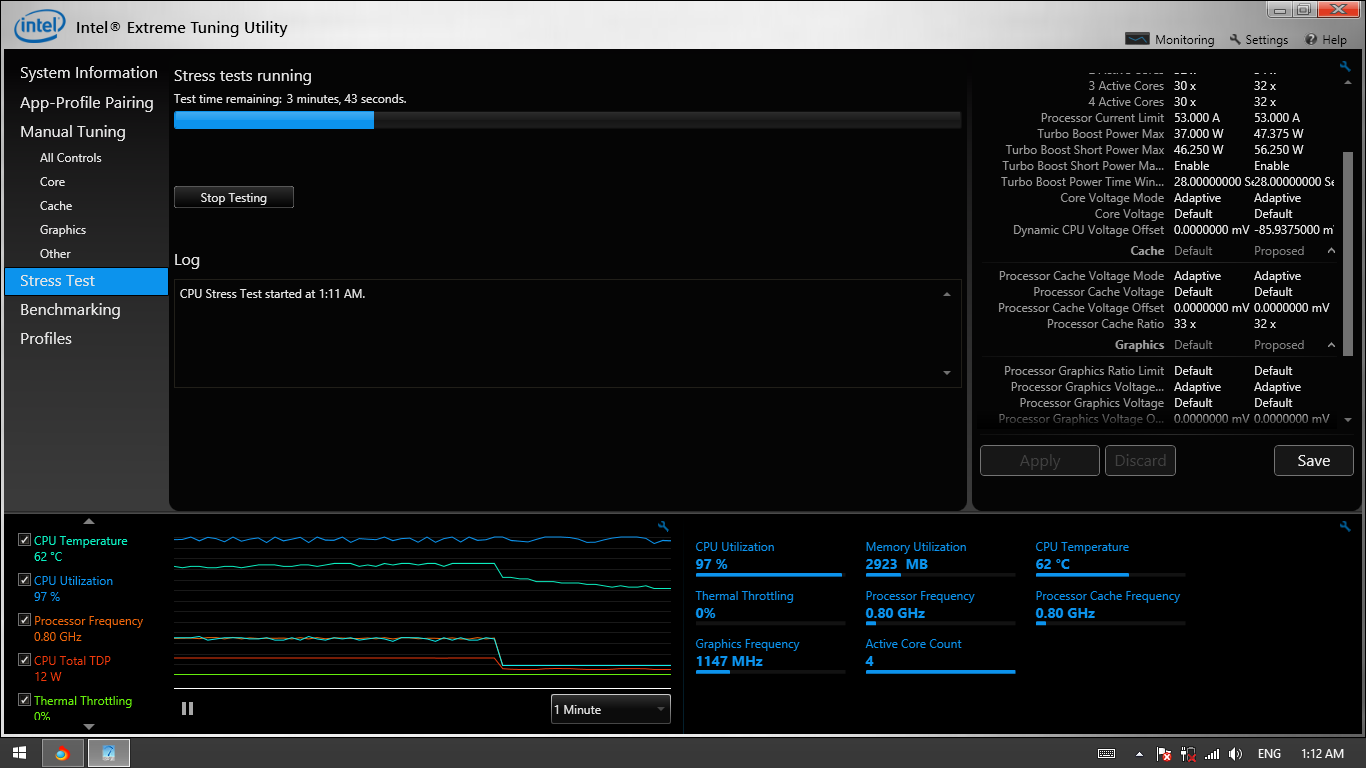1366x768 pixels.
Task: Click the volume icon in system tray
Action: tap(1235, 754)
